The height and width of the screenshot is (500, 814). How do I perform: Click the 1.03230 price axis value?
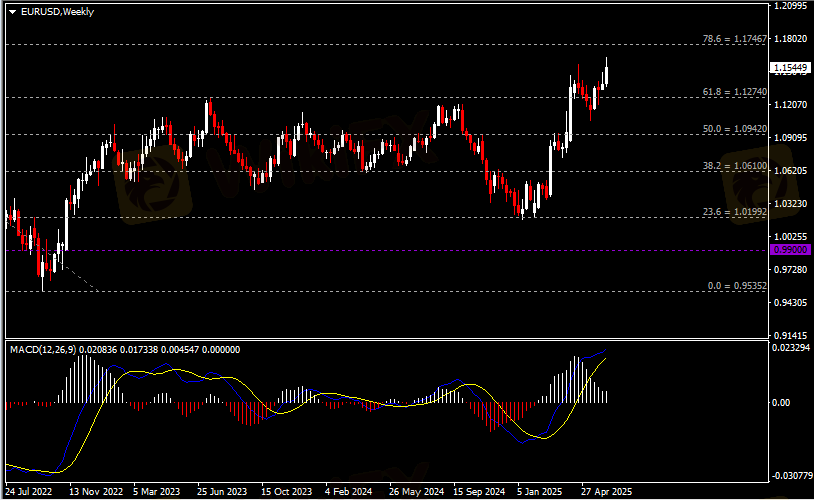(x=791, y=204)
